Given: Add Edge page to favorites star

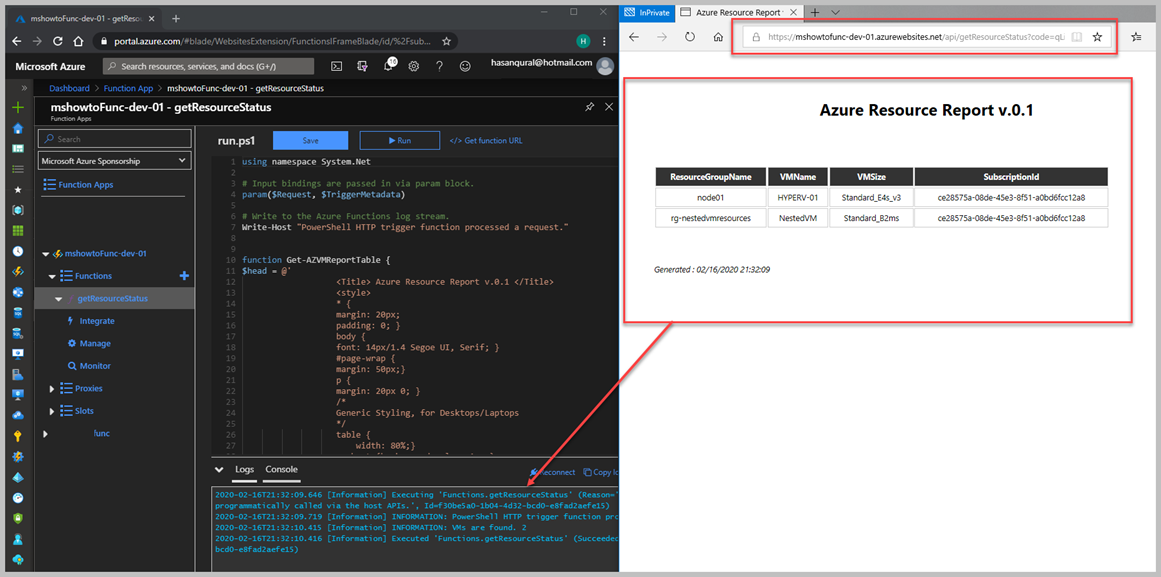Looking at the screenshot, I should (1097, 36).
